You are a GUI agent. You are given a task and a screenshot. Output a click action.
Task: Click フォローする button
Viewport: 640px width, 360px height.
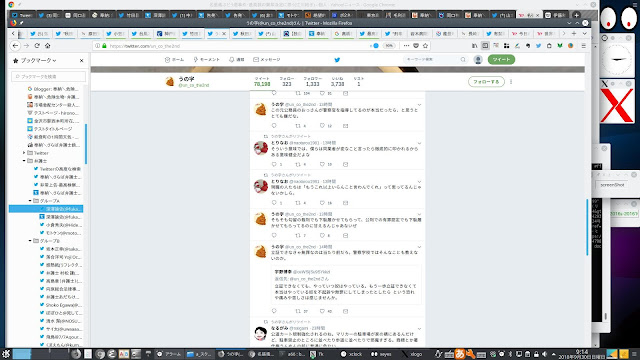click(x=486, y=82)
